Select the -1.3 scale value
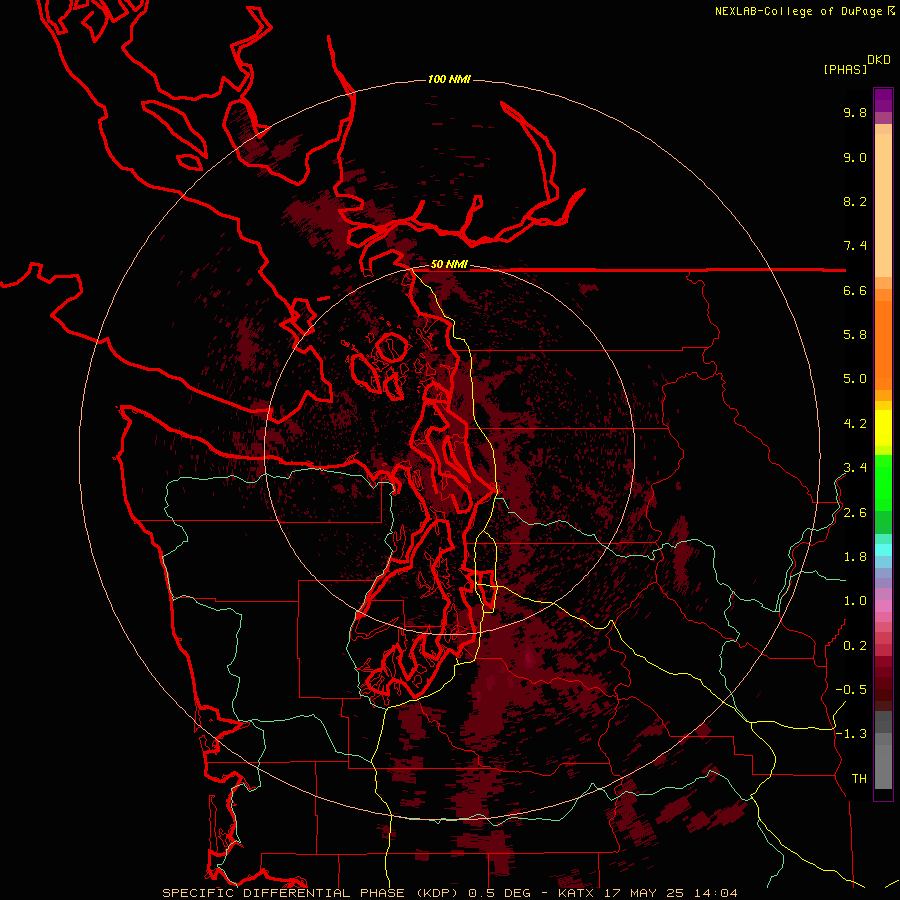The image size is (900, 900). pos(851,734)
